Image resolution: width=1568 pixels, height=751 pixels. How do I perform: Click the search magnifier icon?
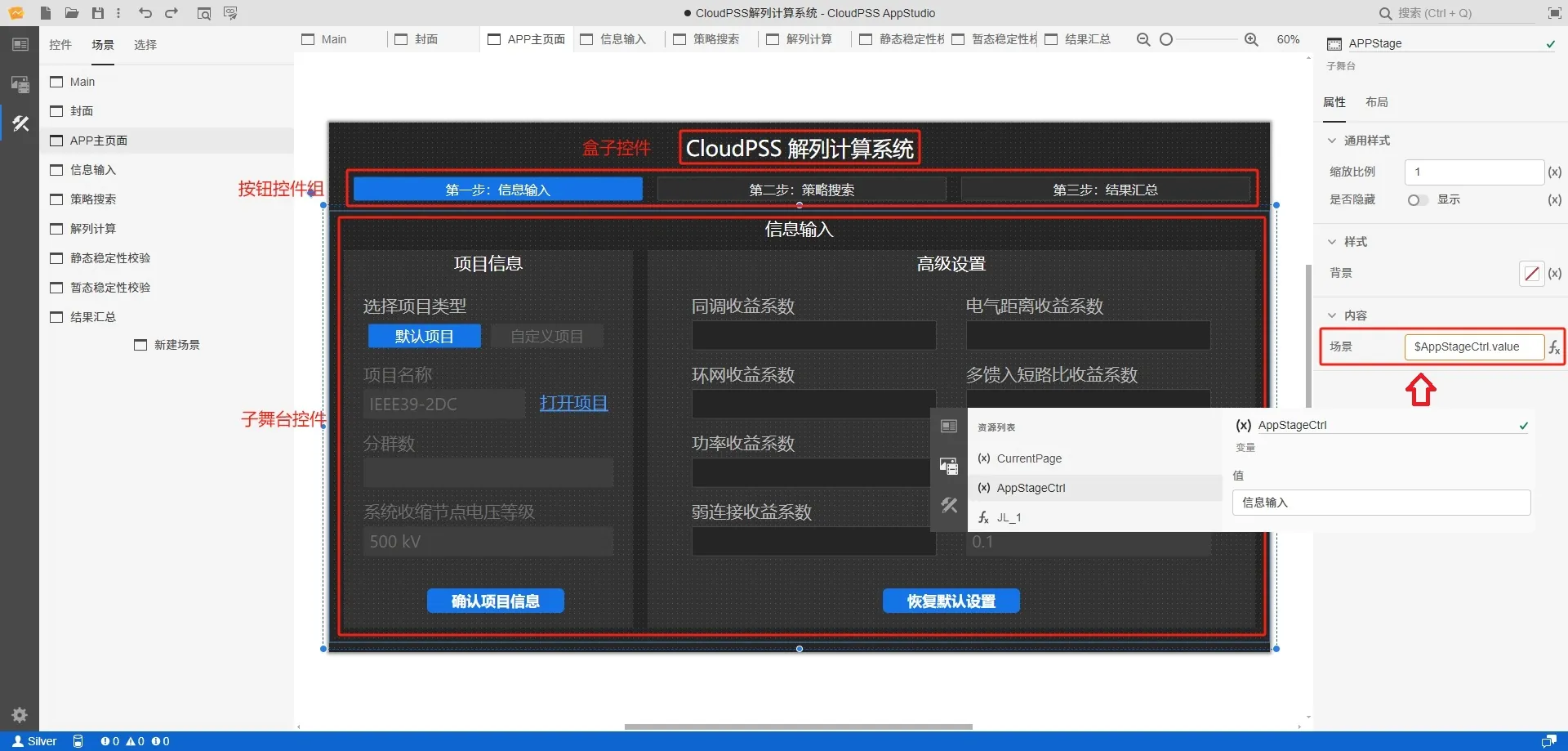coord(1385,13)
